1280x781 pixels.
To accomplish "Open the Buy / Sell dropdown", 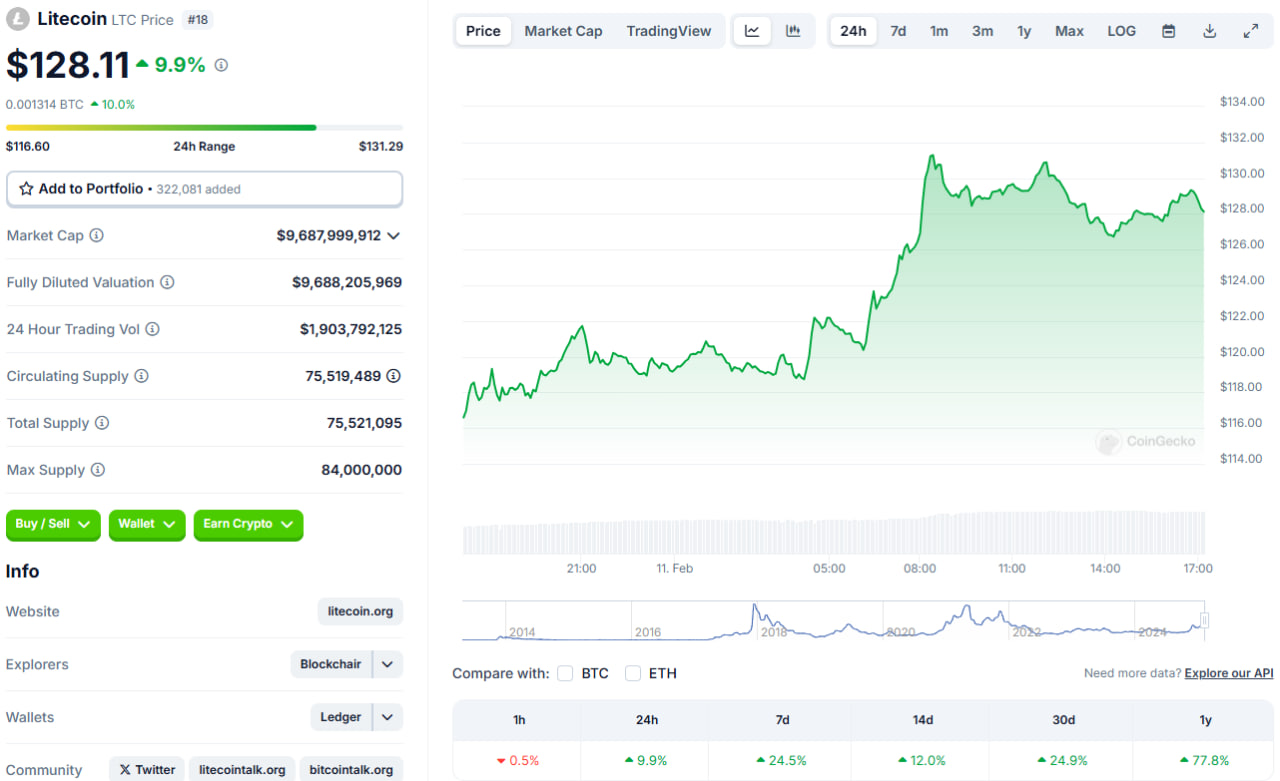I will [x=53, y=525].
